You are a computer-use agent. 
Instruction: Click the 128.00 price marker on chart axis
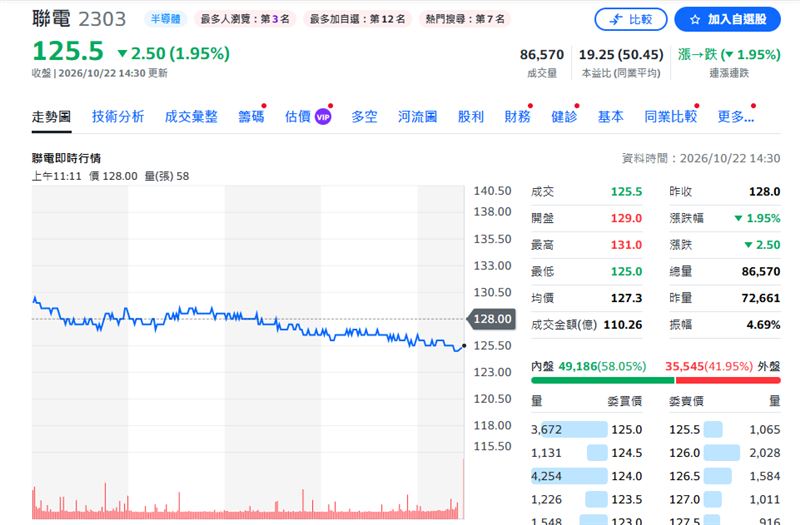[x=491, y=319]
